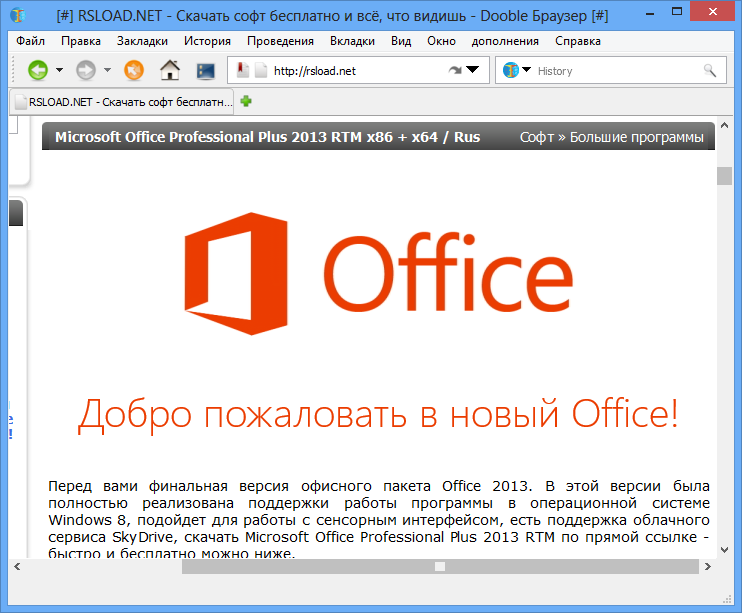Click the Microsoft Office Professional Plus 2013 title link
742x613 pixels.
[267, 137]
